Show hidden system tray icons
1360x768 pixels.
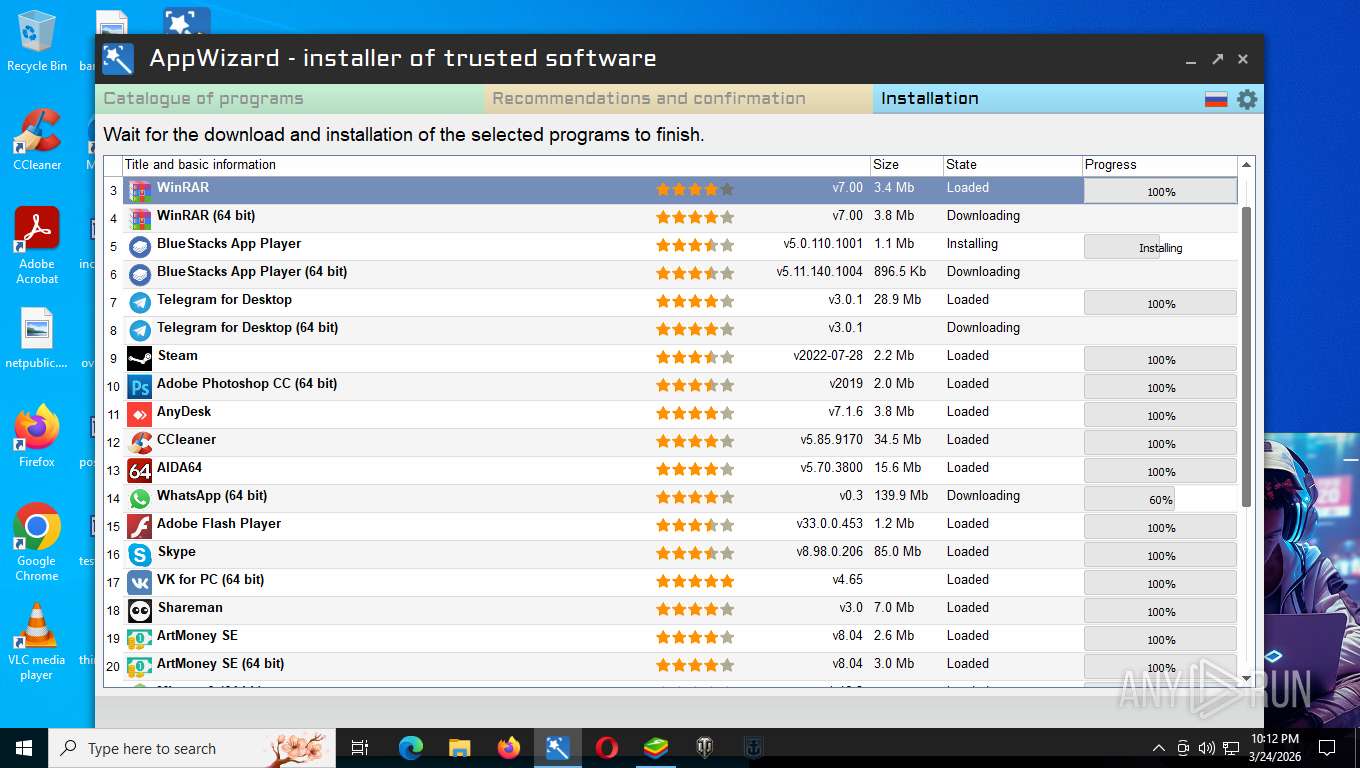(1159, 748)
